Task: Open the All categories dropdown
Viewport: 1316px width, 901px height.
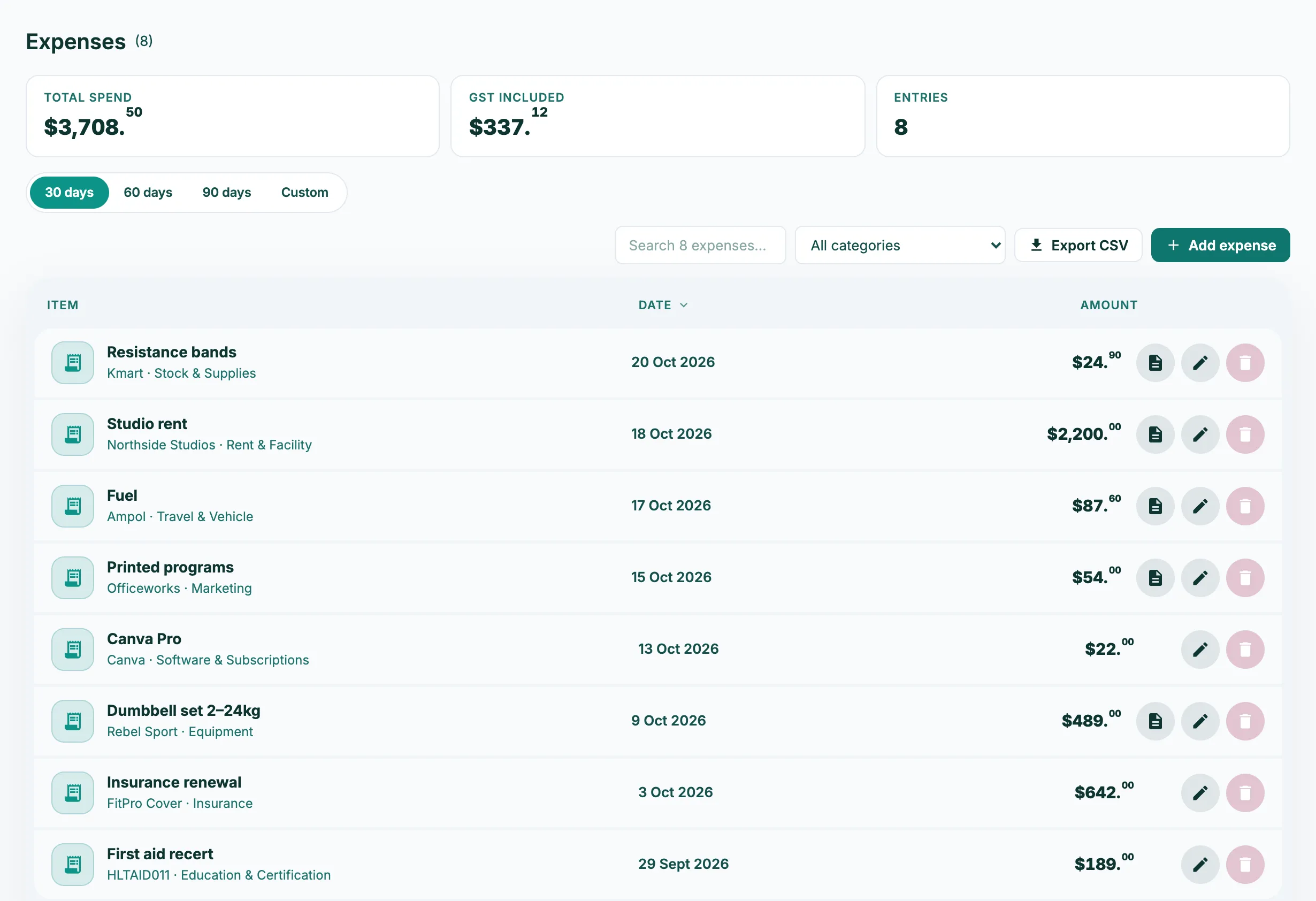Action: [900, 245]
